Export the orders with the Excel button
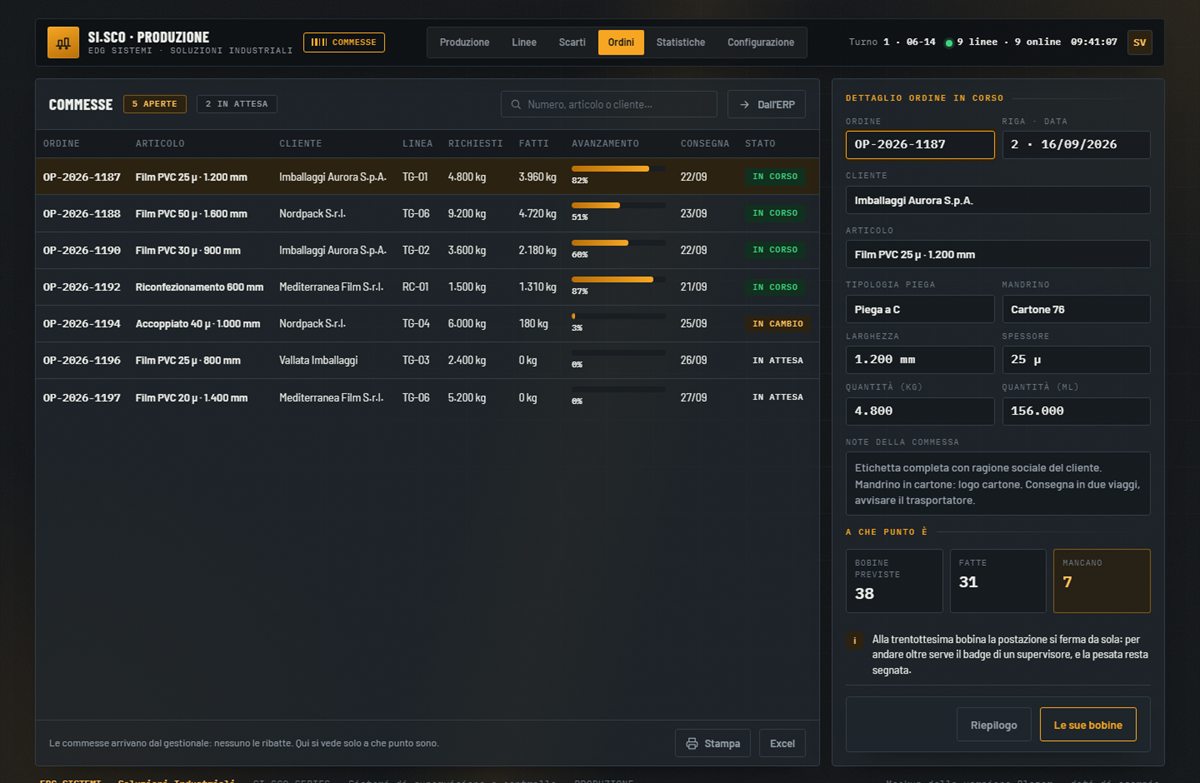The height and width of the screenshot is (783, 1200). pos(782,743)
